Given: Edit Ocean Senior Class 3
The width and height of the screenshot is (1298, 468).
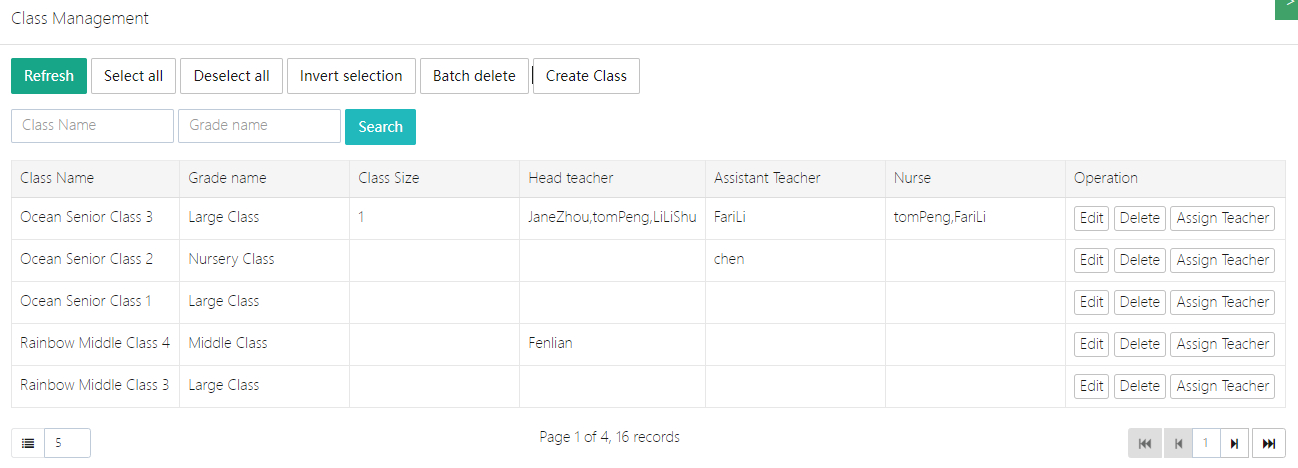Looking at the screenshot, I should 1092,218.
